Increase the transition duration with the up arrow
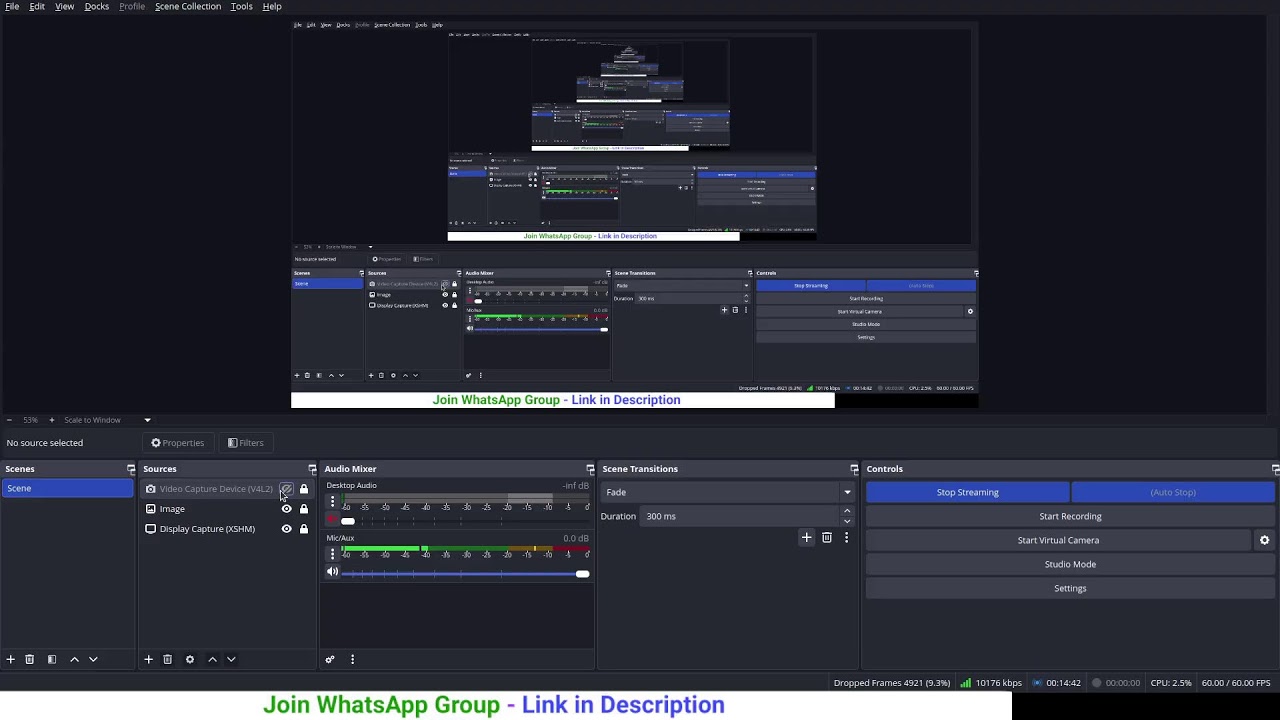The image size is (1280, 720). [x=847, y=511]
